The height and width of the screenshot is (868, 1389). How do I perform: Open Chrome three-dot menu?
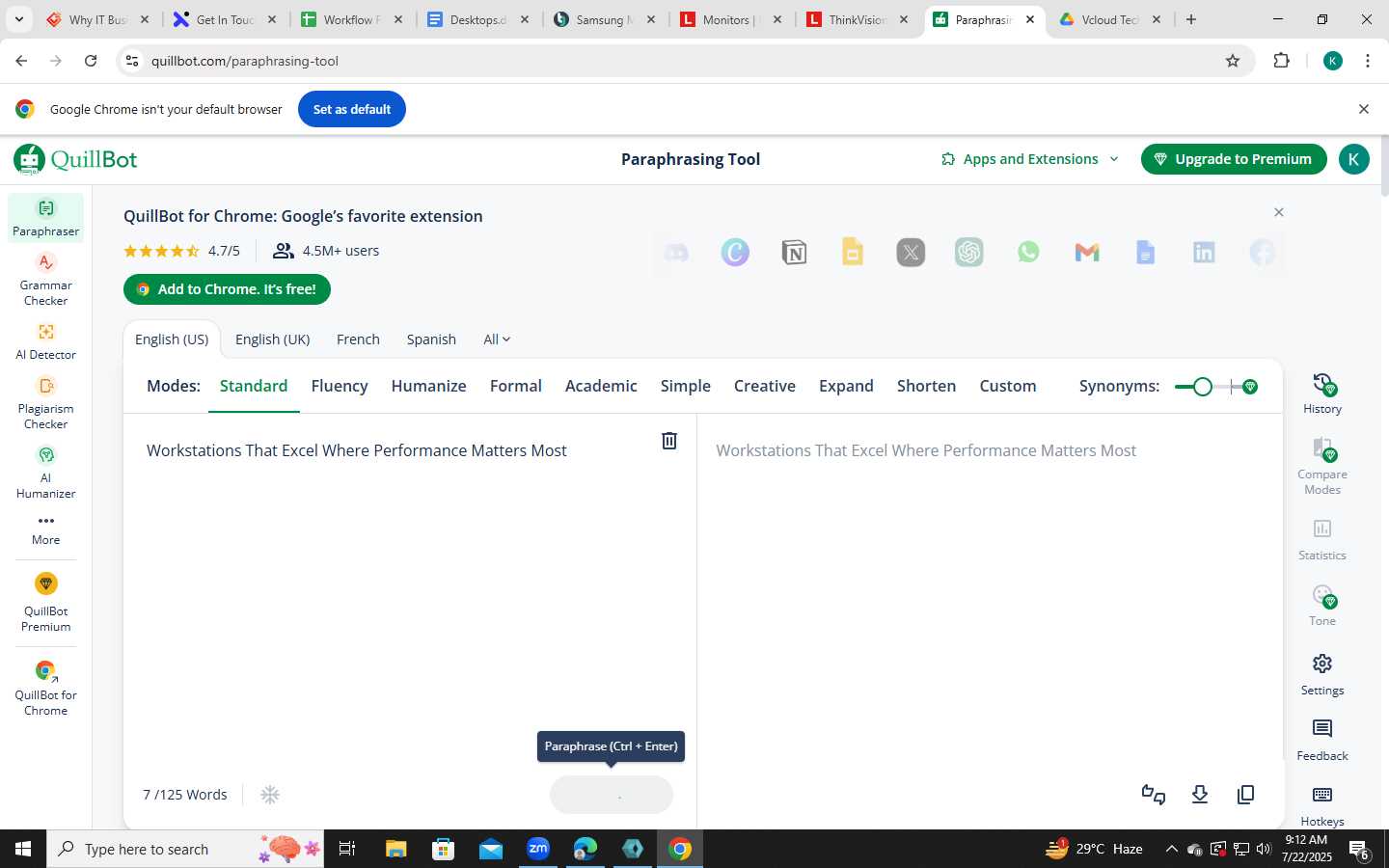pyautogui.click(x=1368, y=61)
